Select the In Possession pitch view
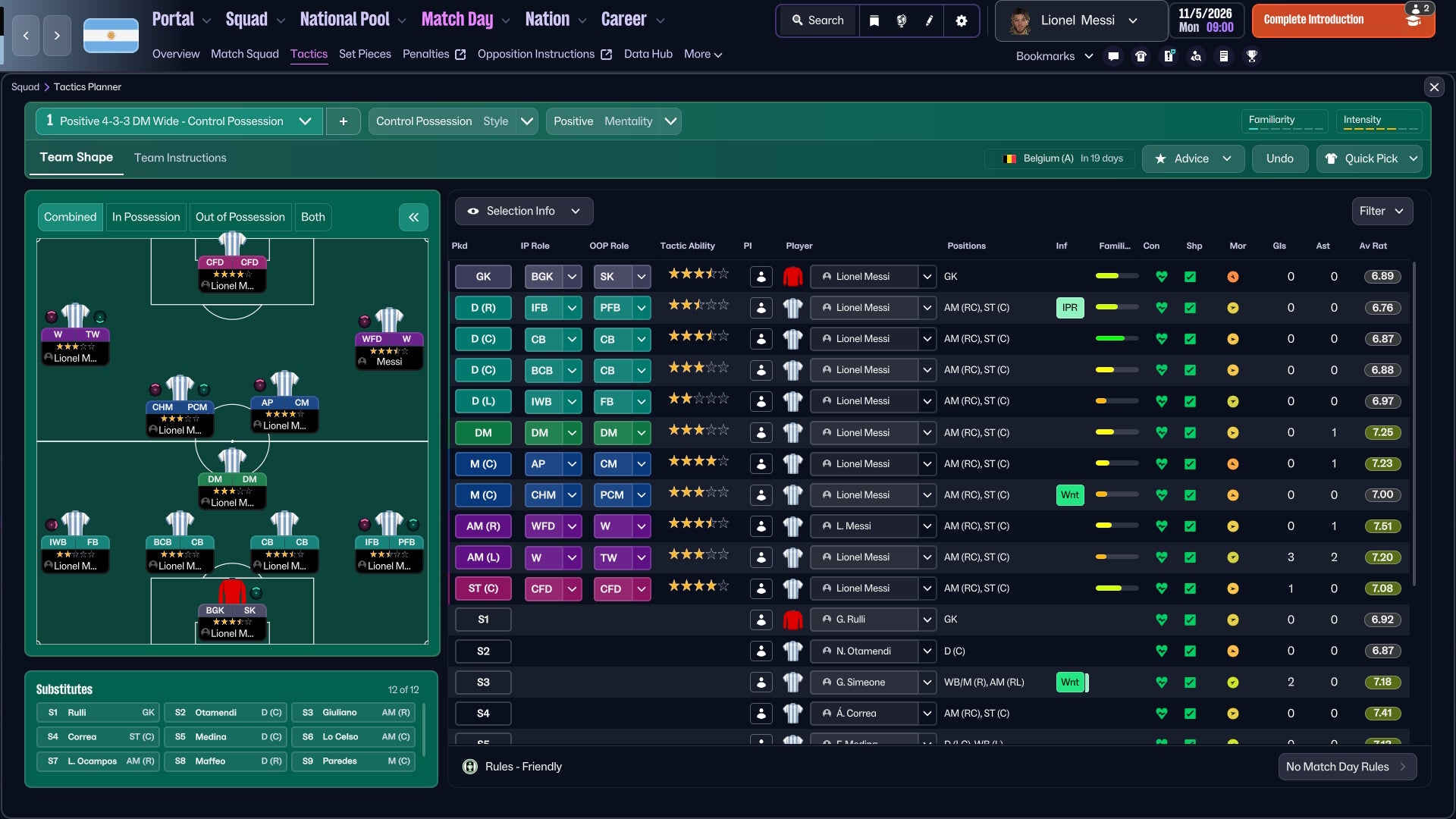This screenshot has height=819, width=1456. click(x=146, y=218)
